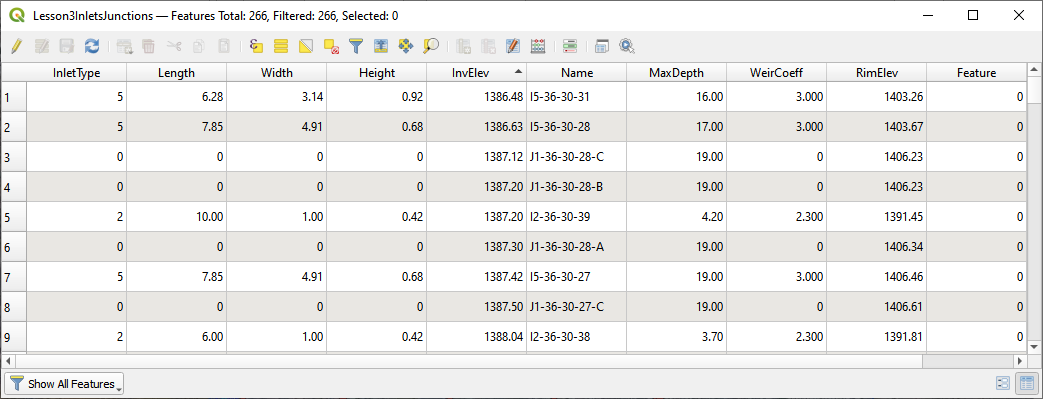This screenshot has width=1043, height=399.
Task: Click the Name cell J1-36-30-27-C
Action: [x=577, y=307]
